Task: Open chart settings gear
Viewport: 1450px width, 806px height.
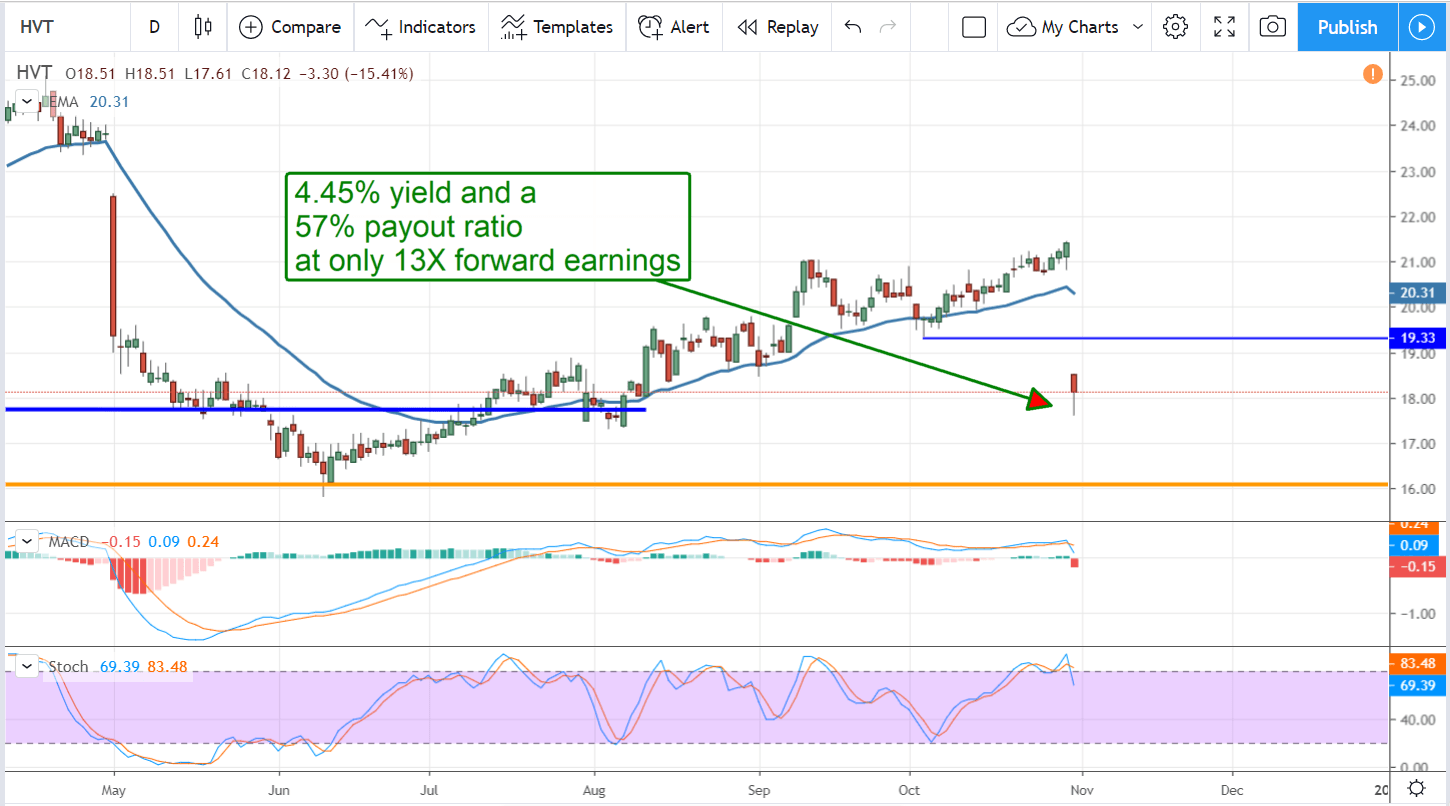Action: (1175, 27)
